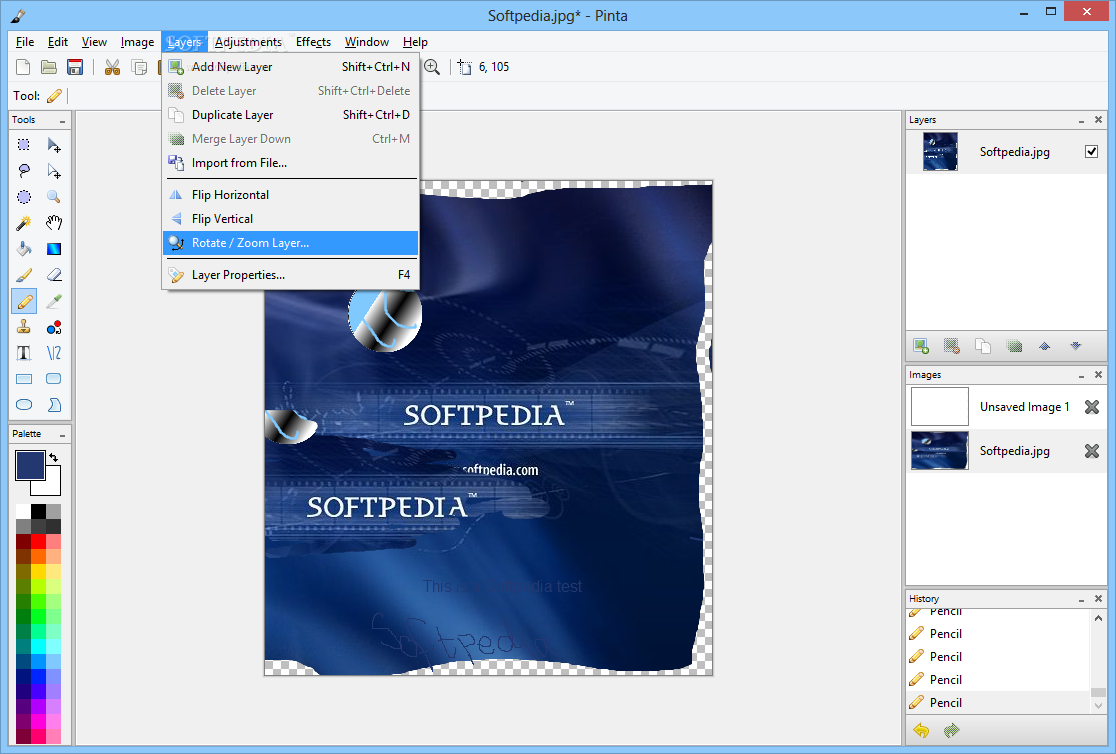
Task: Select the Ellipse shape tool
Action: coord(23,404)
